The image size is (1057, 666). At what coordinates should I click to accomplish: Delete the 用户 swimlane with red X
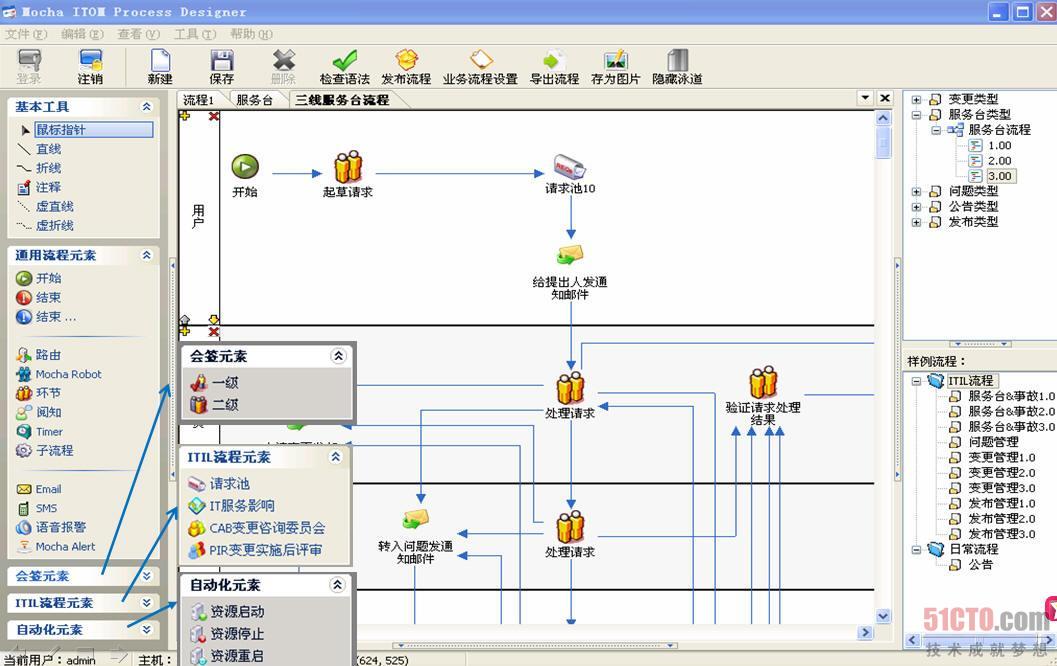tap(214, 117)
